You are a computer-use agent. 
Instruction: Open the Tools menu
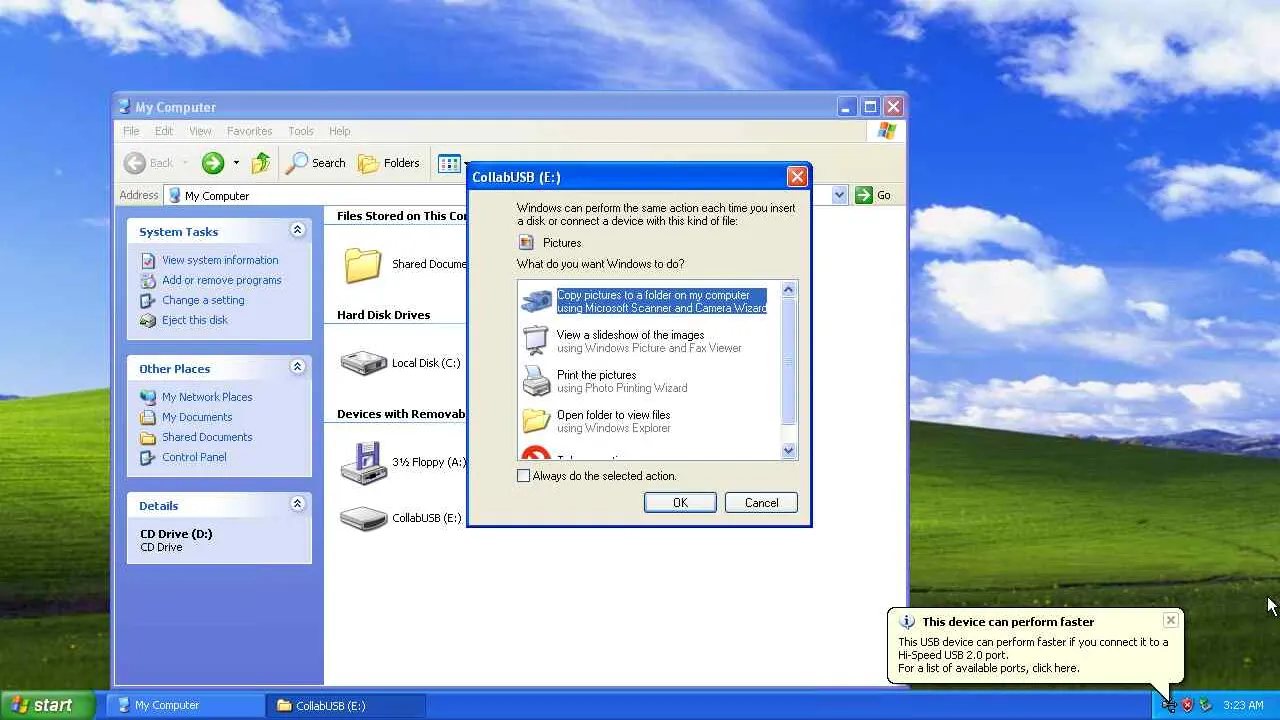(x=301, y=131)
